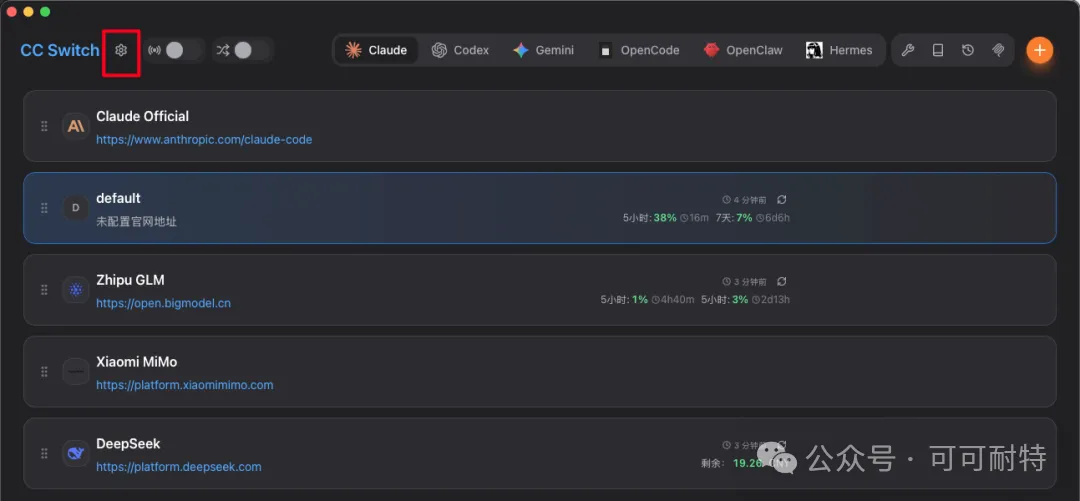Click the CC Switch title
Screen dimensions: 1080x501
[60, 50]
